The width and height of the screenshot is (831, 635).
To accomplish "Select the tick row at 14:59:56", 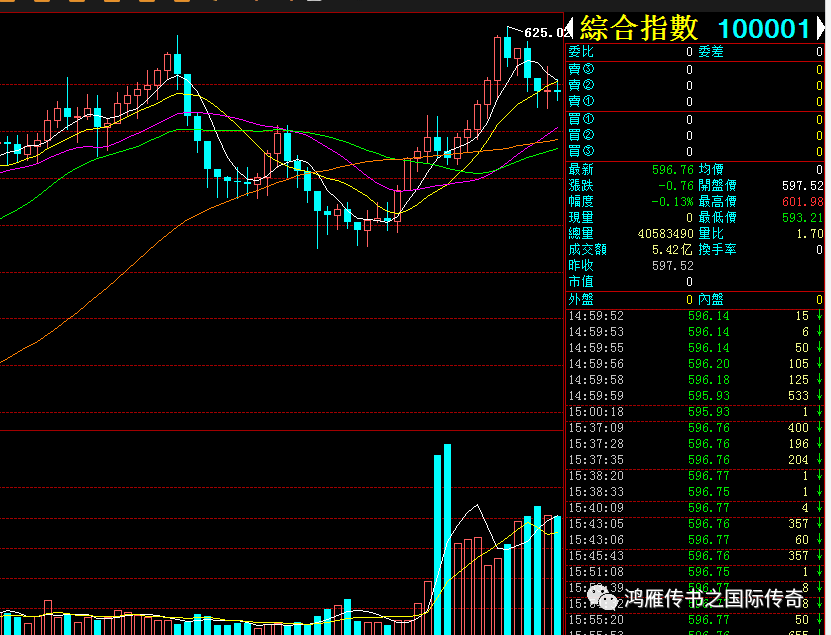I will click(x=695, y=364).
